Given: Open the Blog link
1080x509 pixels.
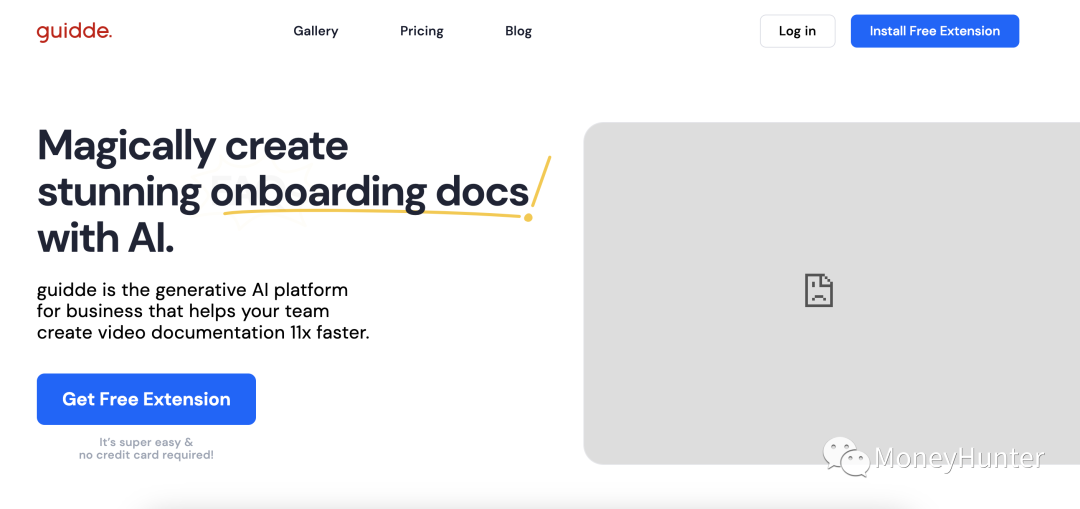Looking at the screenshot, I should (518, 31).
